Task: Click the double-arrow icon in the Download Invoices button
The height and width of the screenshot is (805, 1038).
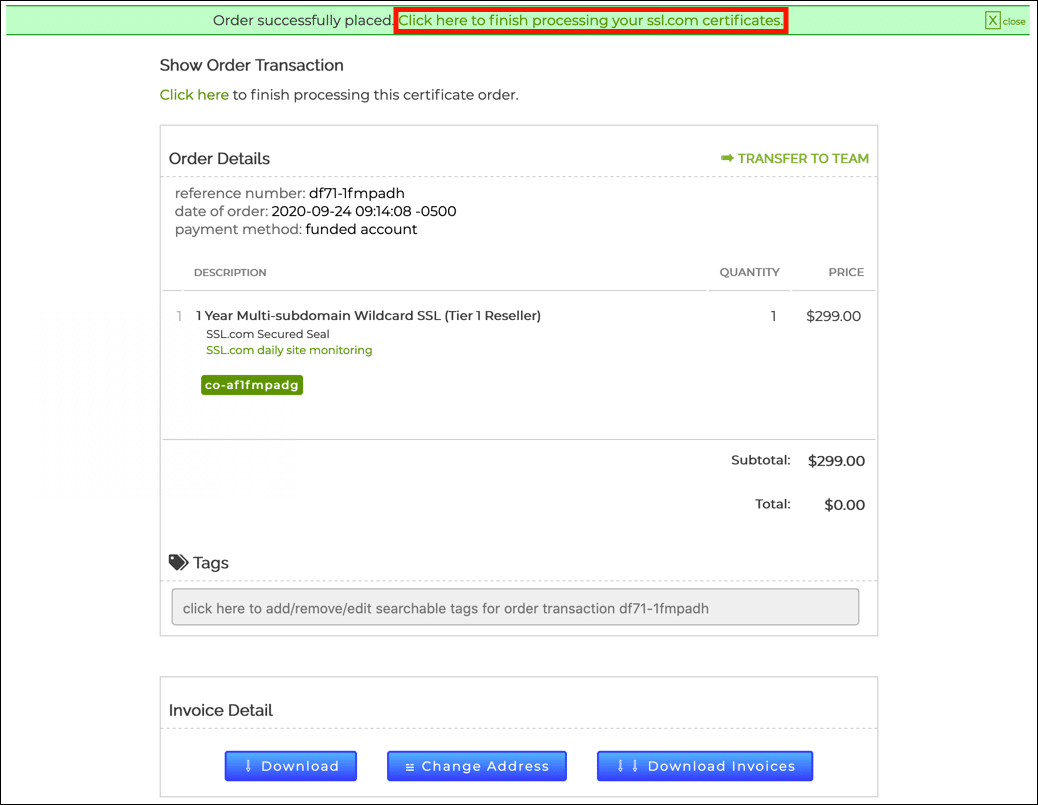Action: pos(627,766)
